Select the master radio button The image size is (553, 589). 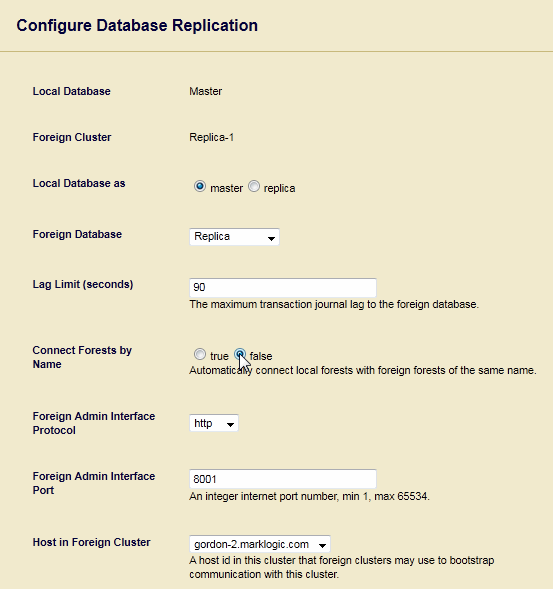tap(200, 186)
